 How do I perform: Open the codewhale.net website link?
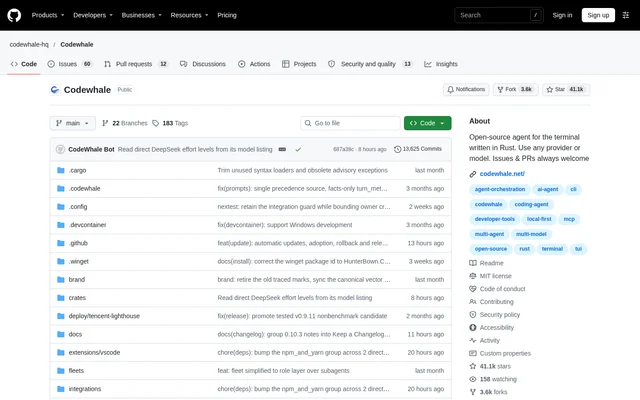(x=502, y=174)
